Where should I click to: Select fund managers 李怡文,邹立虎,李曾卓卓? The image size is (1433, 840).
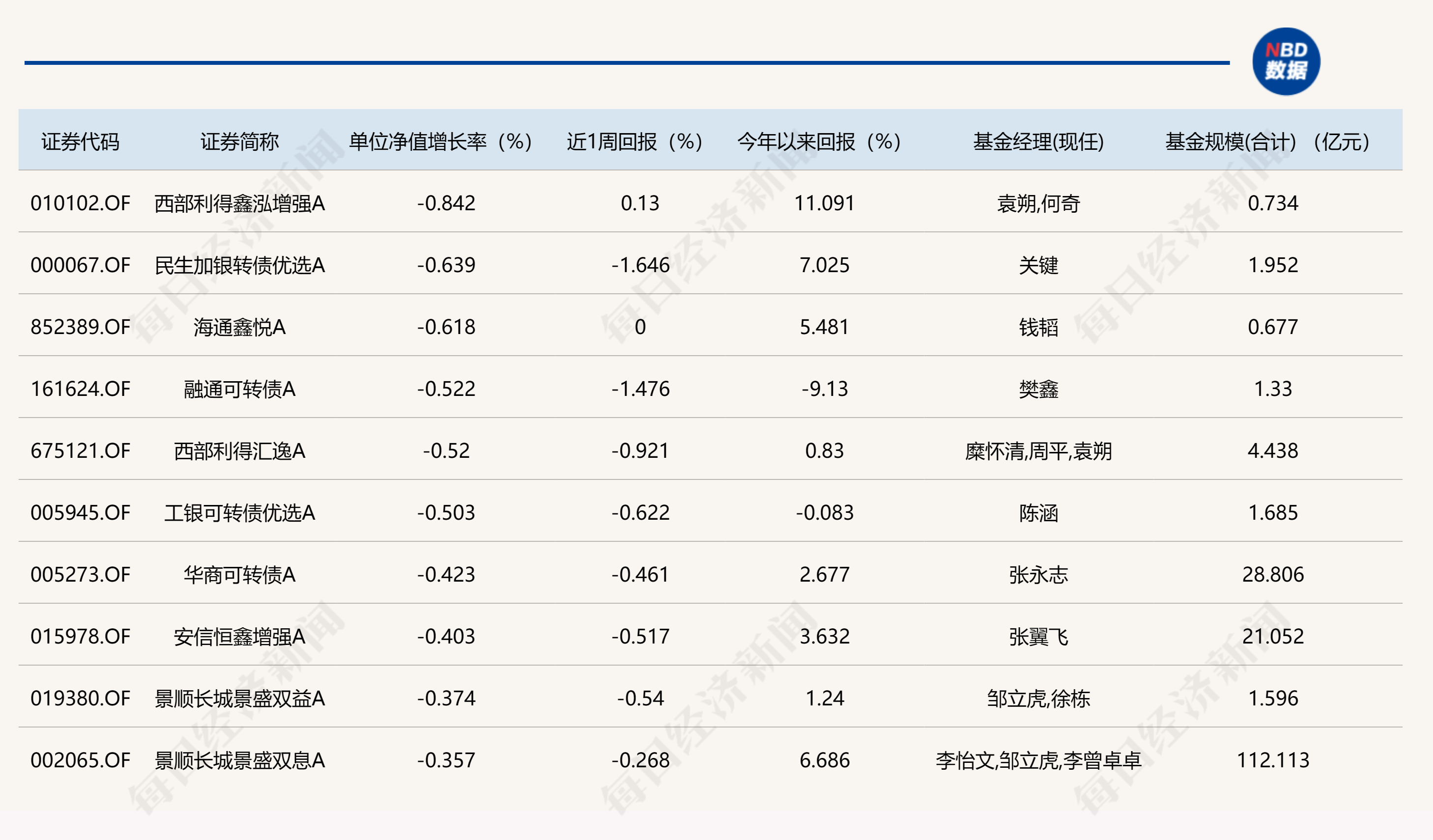tap(1038, 761)
